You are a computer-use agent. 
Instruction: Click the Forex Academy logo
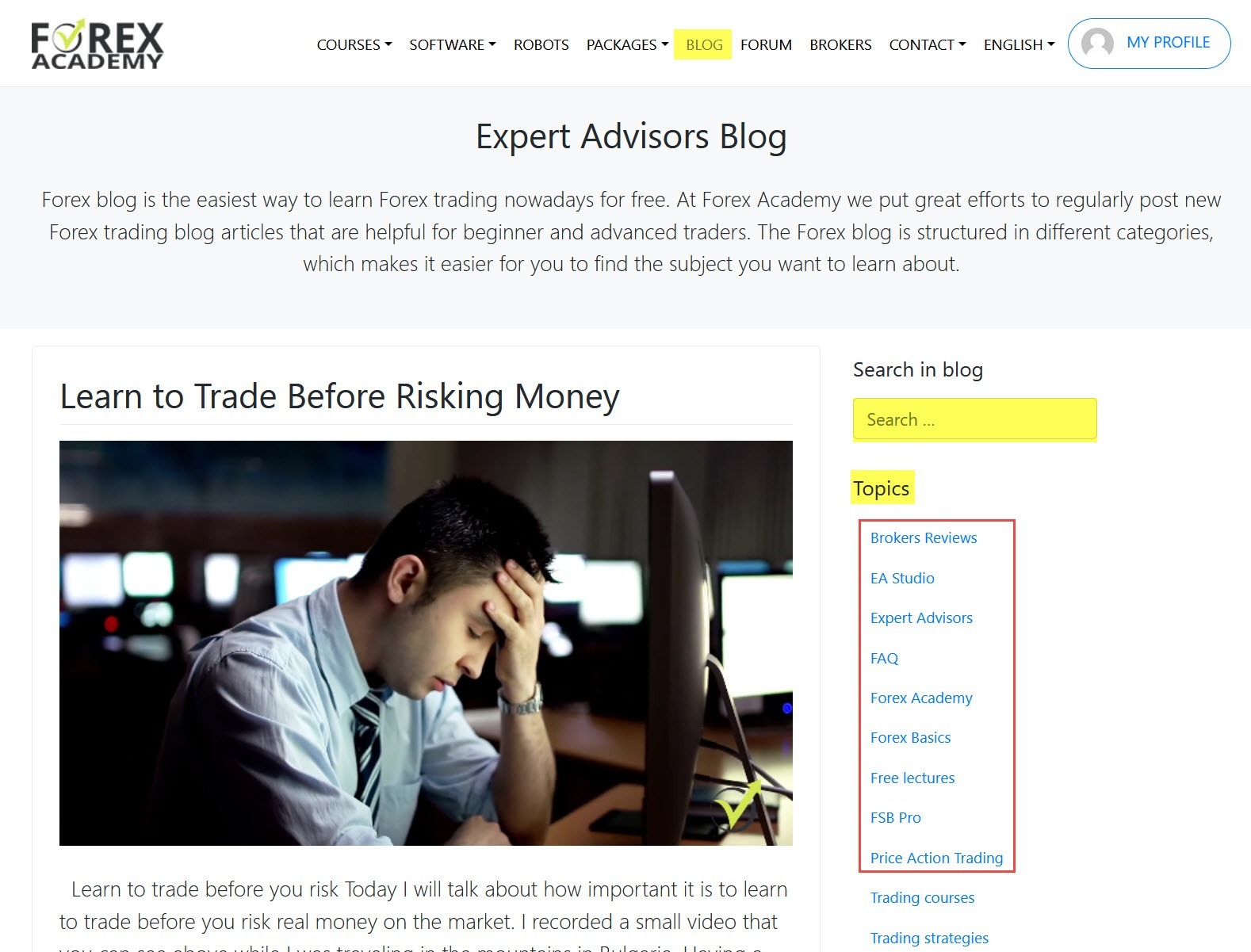click(97, 44)
